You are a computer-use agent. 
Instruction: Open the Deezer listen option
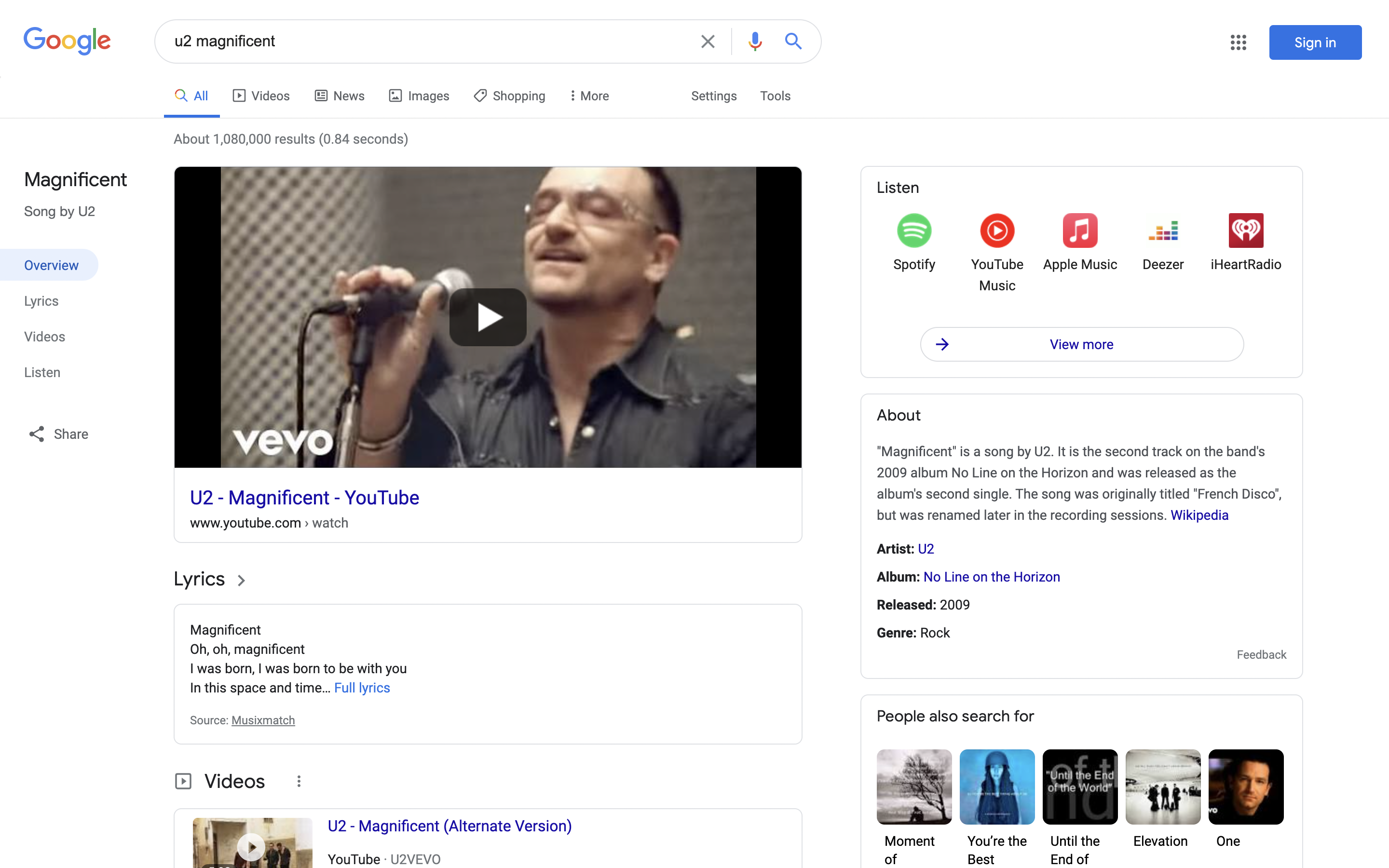coord(1163,231)
